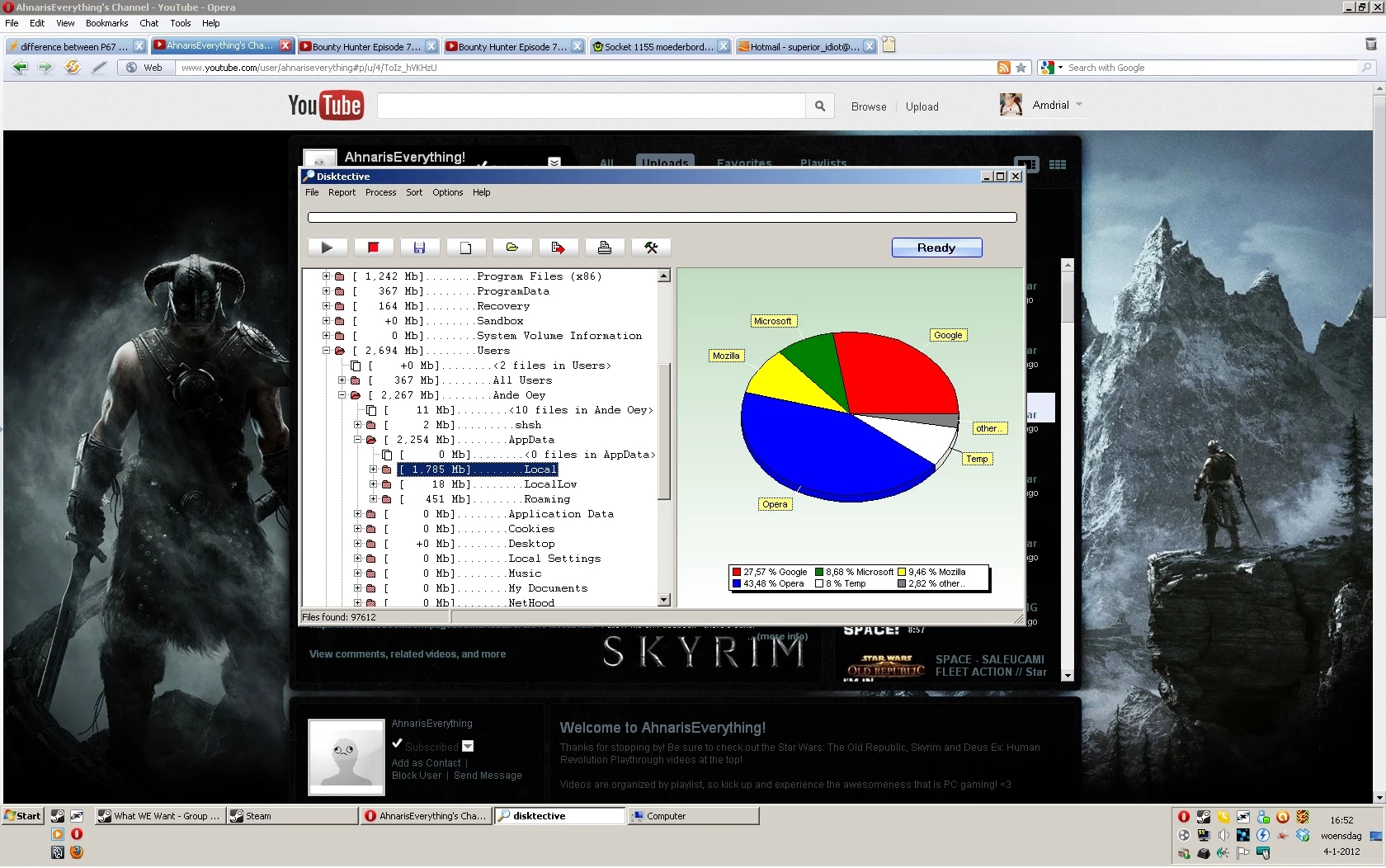Open Opera Bookmarks menu
Image resolution: width=1386 pixels, height=868 pixels.
[107, 23]
